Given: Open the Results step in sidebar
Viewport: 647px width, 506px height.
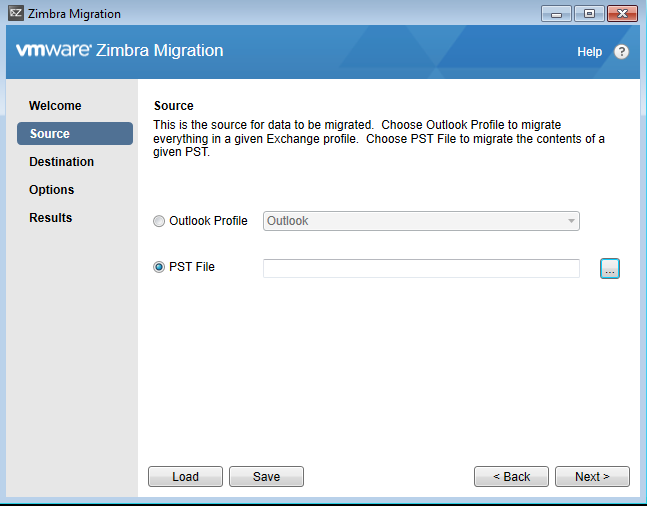Looking at the screenshot, I should (51, 218).
